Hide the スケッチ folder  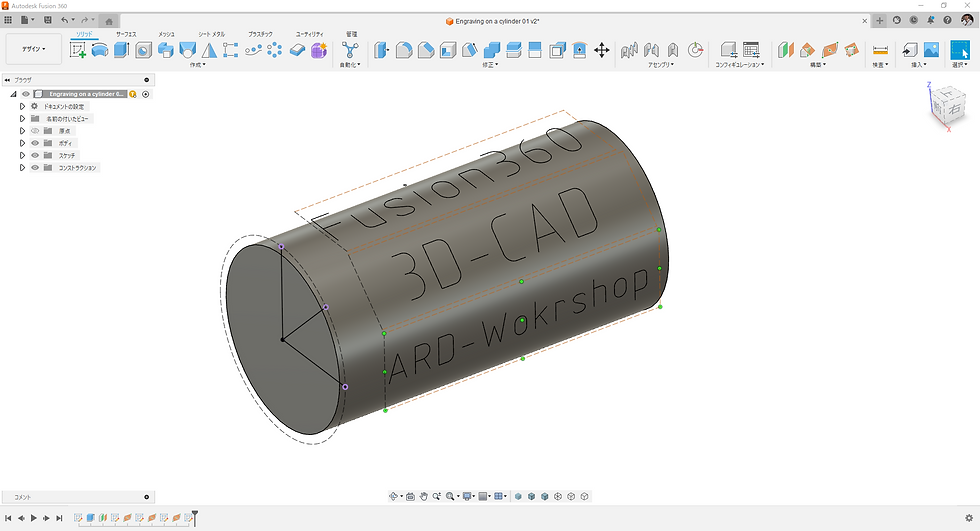pyautogui.click(x=35, y=156)
